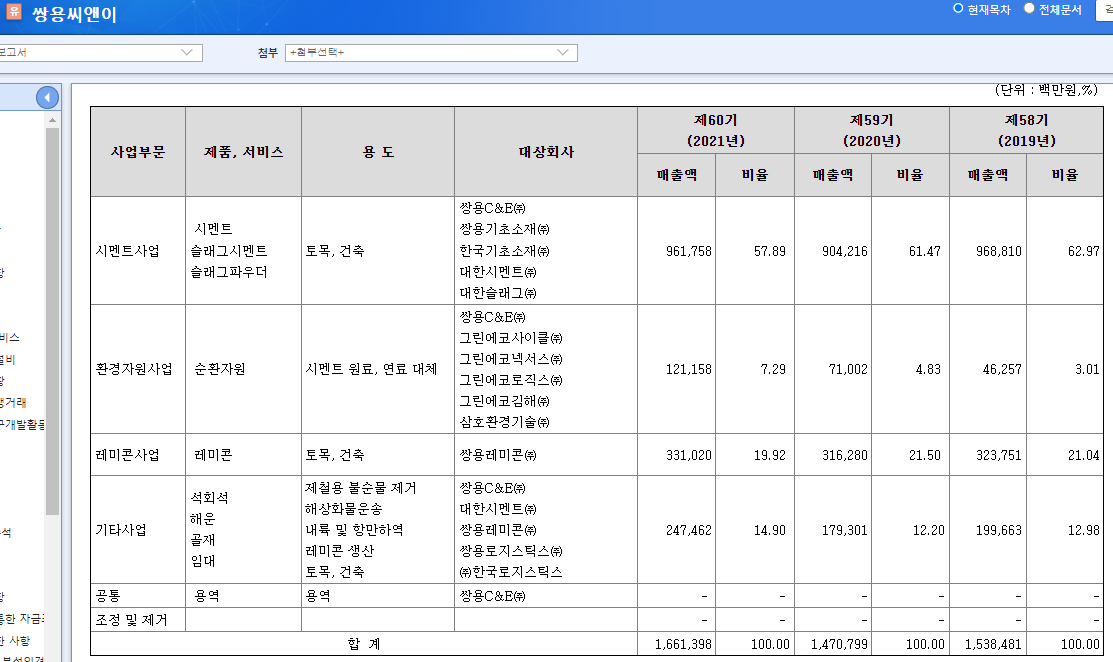Click the 레미콘사업 row label
The height and width of the screenshot is (662, 1113).
[x=128, y=455]
